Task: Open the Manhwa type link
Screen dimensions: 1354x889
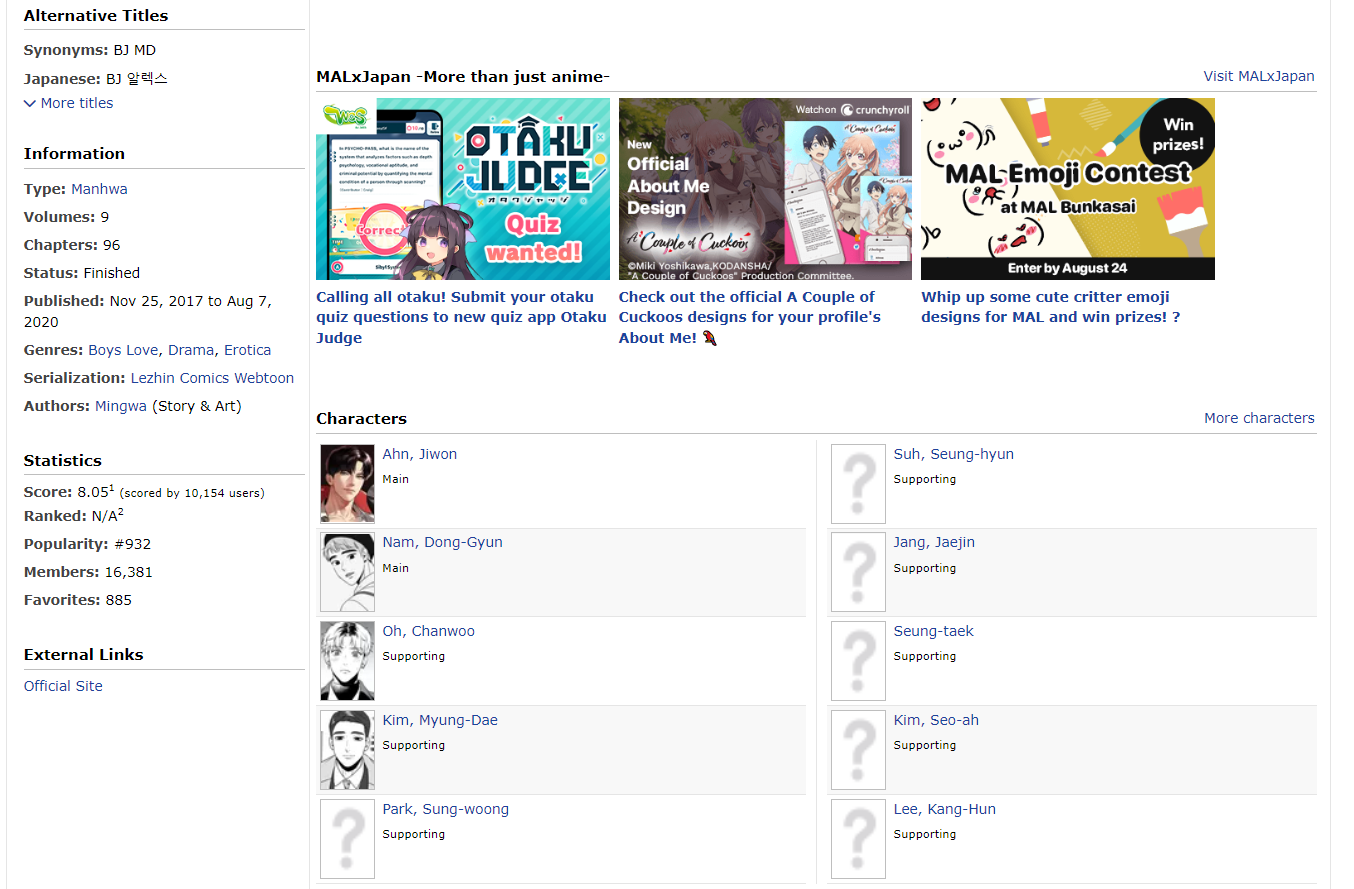Action: [99, 189]
